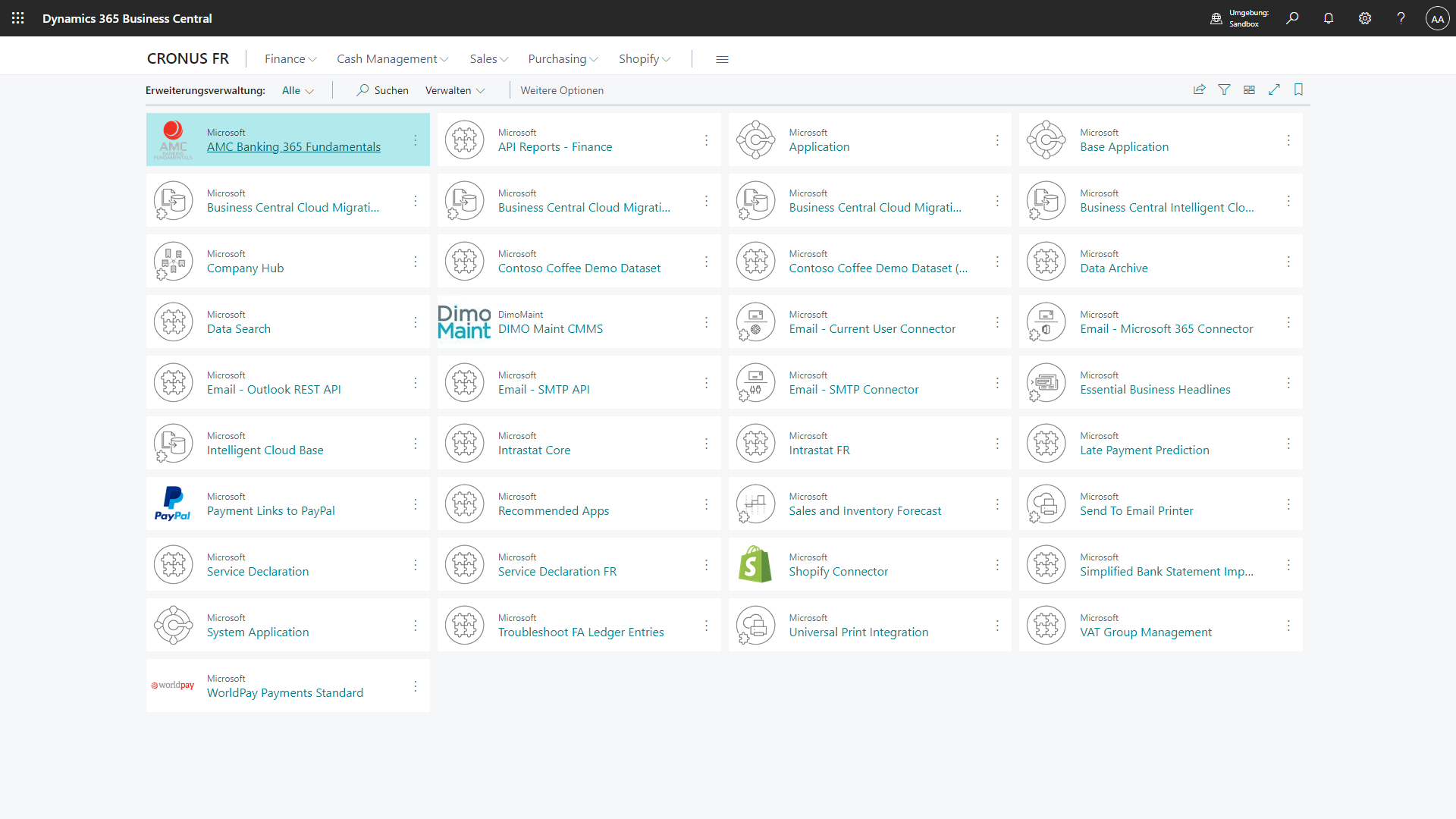1456x819 pixels.
Task: Open the three-dot menu for VAT Group Management
Action: pyautogui.click(x=1288, y=626)
